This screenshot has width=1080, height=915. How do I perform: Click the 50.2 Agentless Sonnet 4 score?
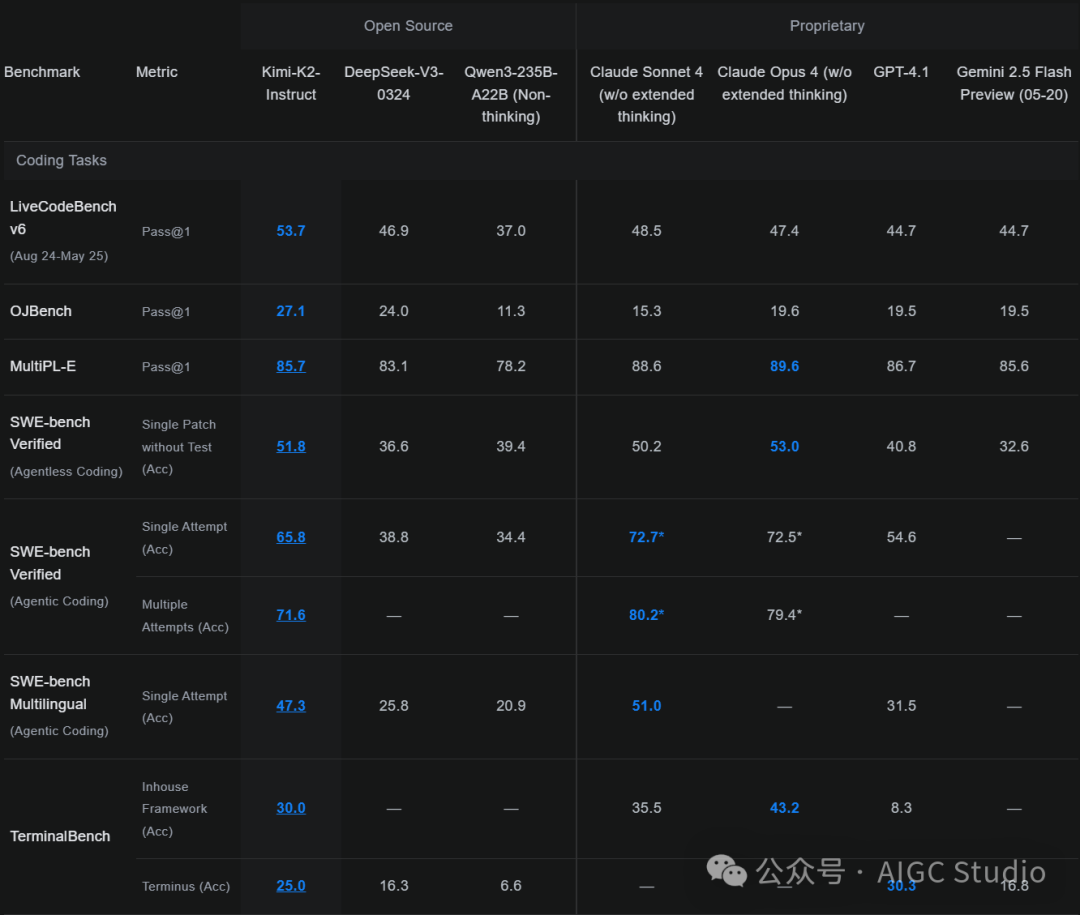pos(646,446)
